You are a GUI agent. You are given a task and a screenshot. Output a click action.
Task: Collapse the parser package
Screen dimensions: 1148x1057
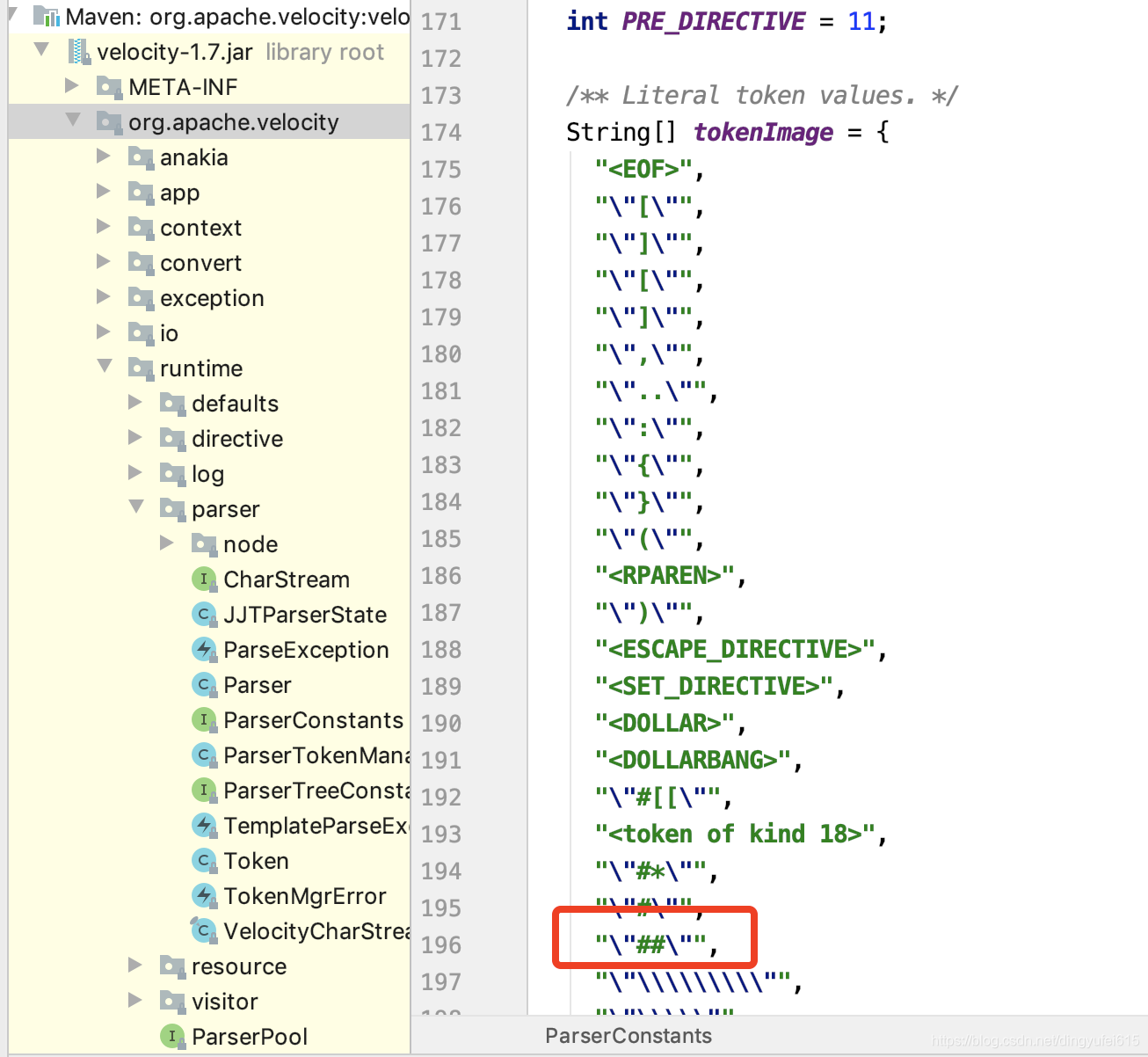(x=136, y=507)
